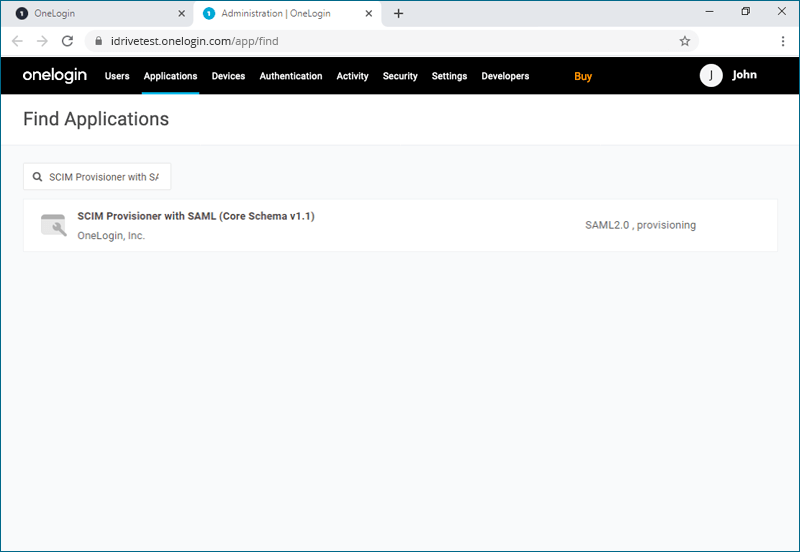Open the Developers menu
Image resolution: width=800 pixels, height=552 pixels.
pos(505,76)
